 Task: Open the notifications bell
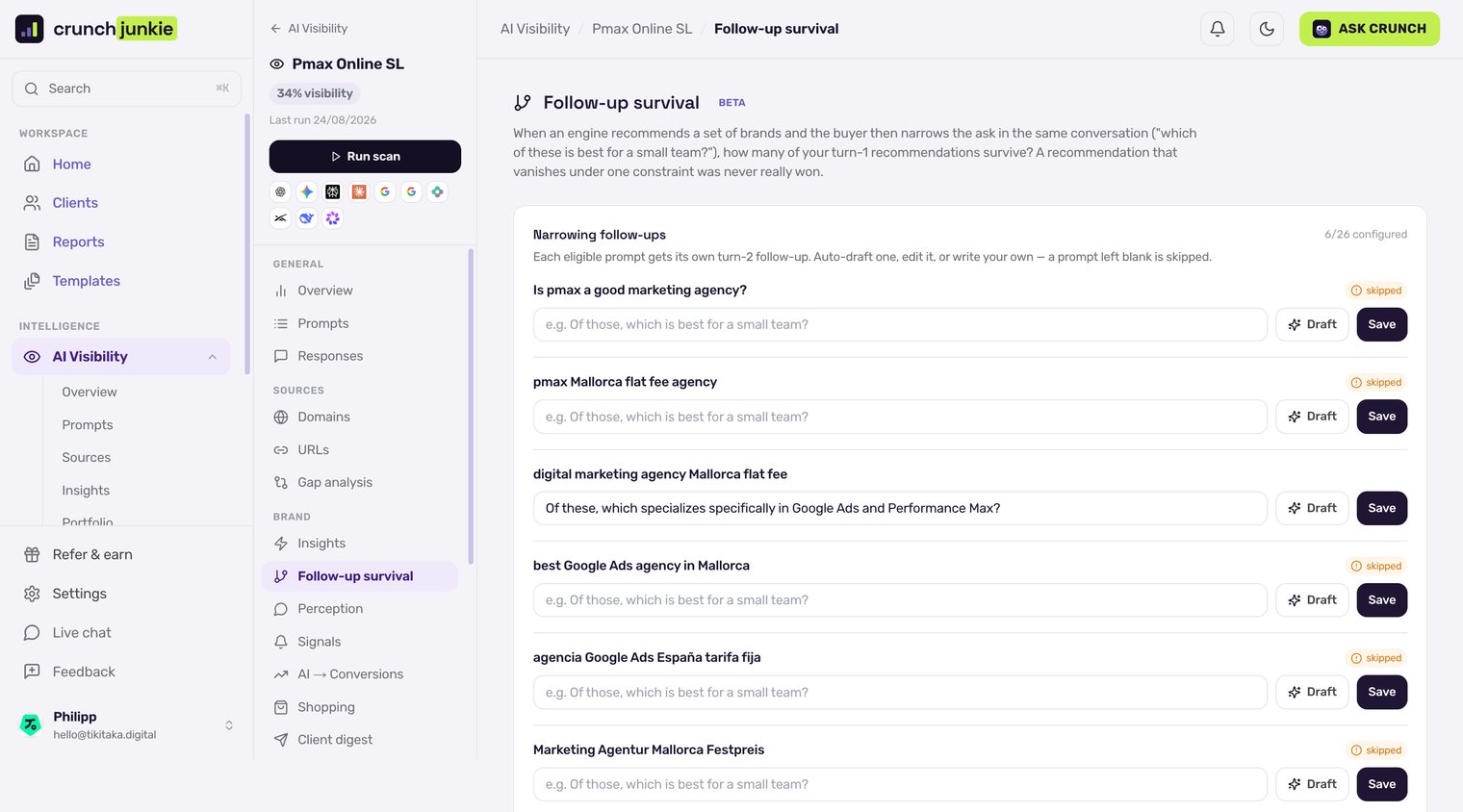pyautogui.click(x=1218, y=29)
